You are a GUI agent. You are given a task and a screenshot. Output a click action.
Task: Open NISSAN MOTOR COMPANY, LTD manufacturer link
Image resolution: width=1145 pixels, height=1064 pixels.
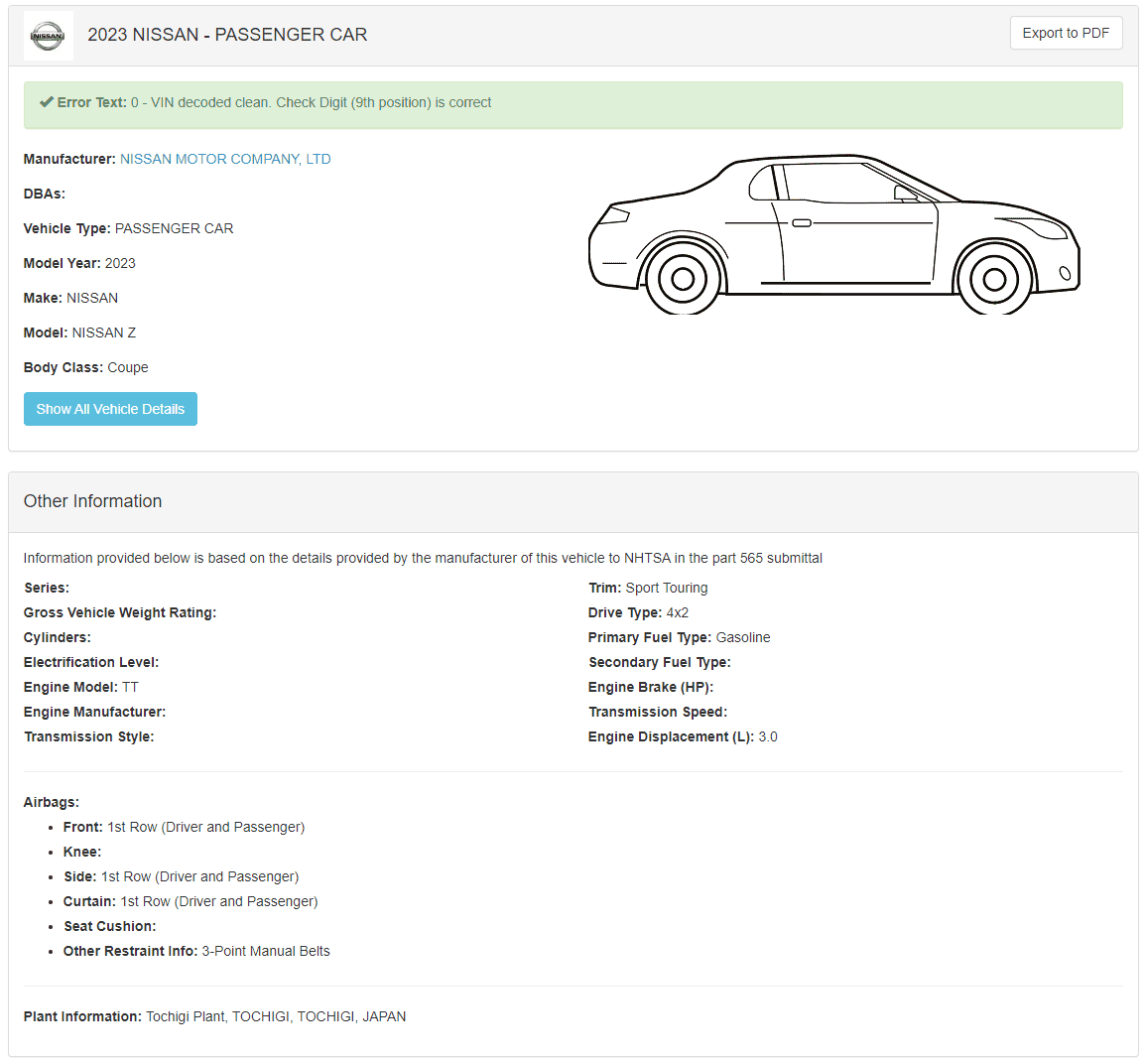click(225, 159)
